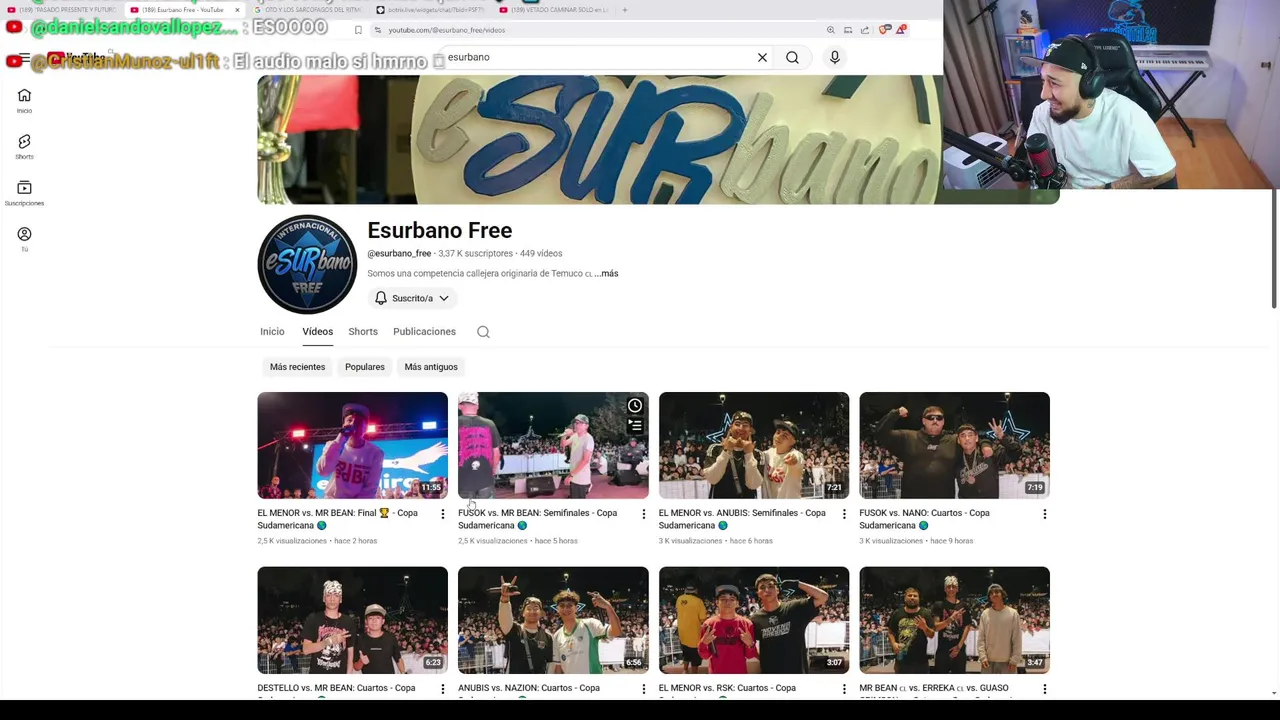
Task: Click the magnifier search button
Action: coord(792,57)
